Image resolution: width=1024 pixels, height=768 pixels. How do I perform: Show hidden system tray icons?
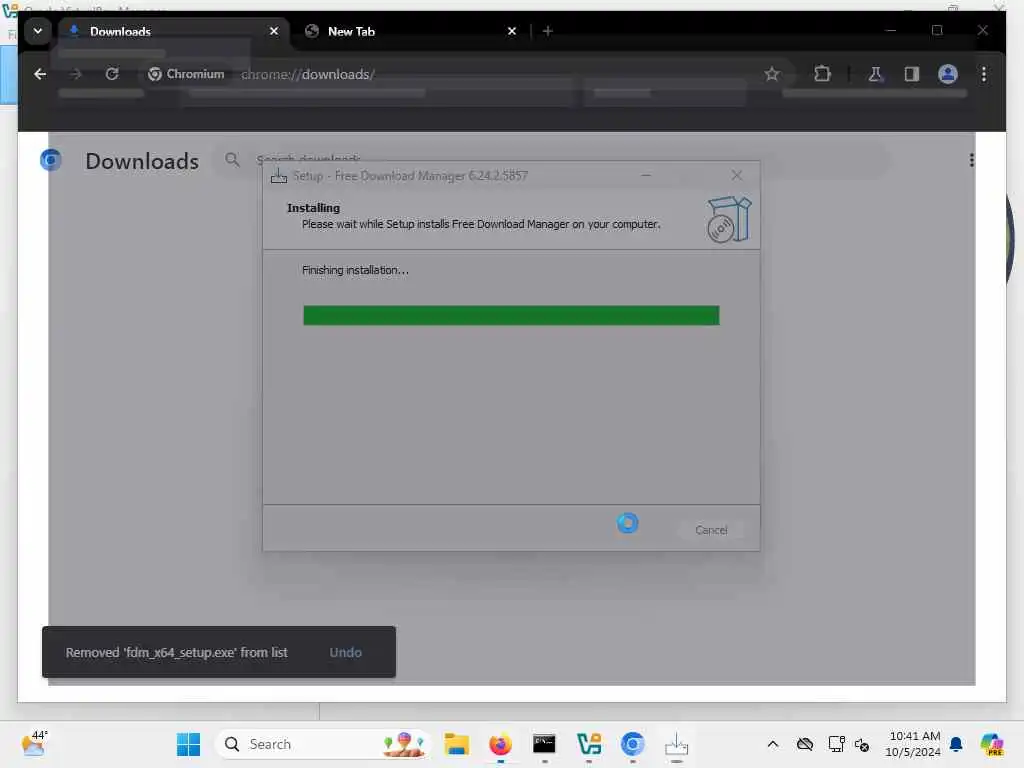[773, 744]
